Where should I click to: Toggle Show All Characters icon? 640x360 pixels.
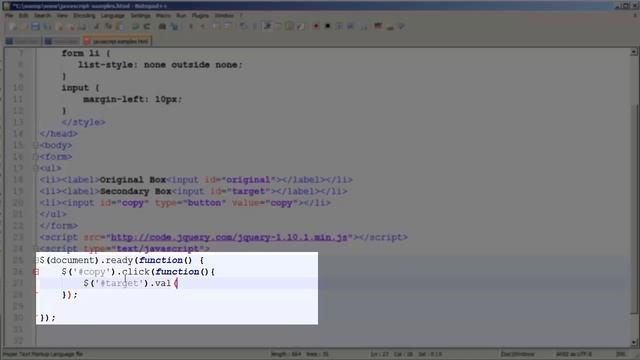click(255, 27)
